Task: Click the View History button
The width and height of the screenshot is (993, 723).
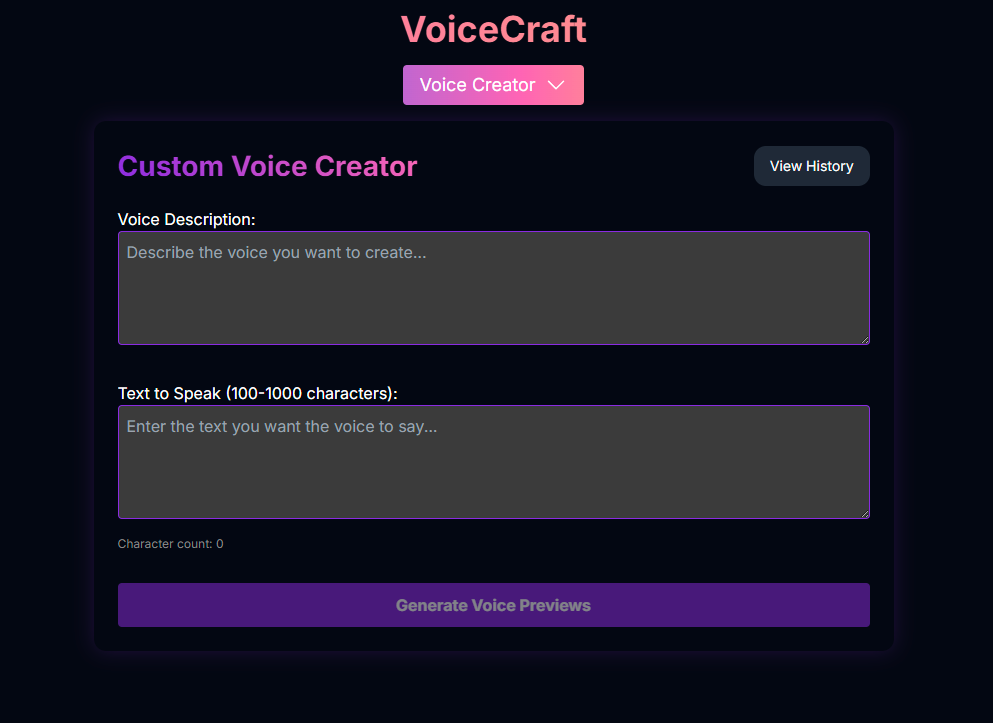Action: point(811,166)
